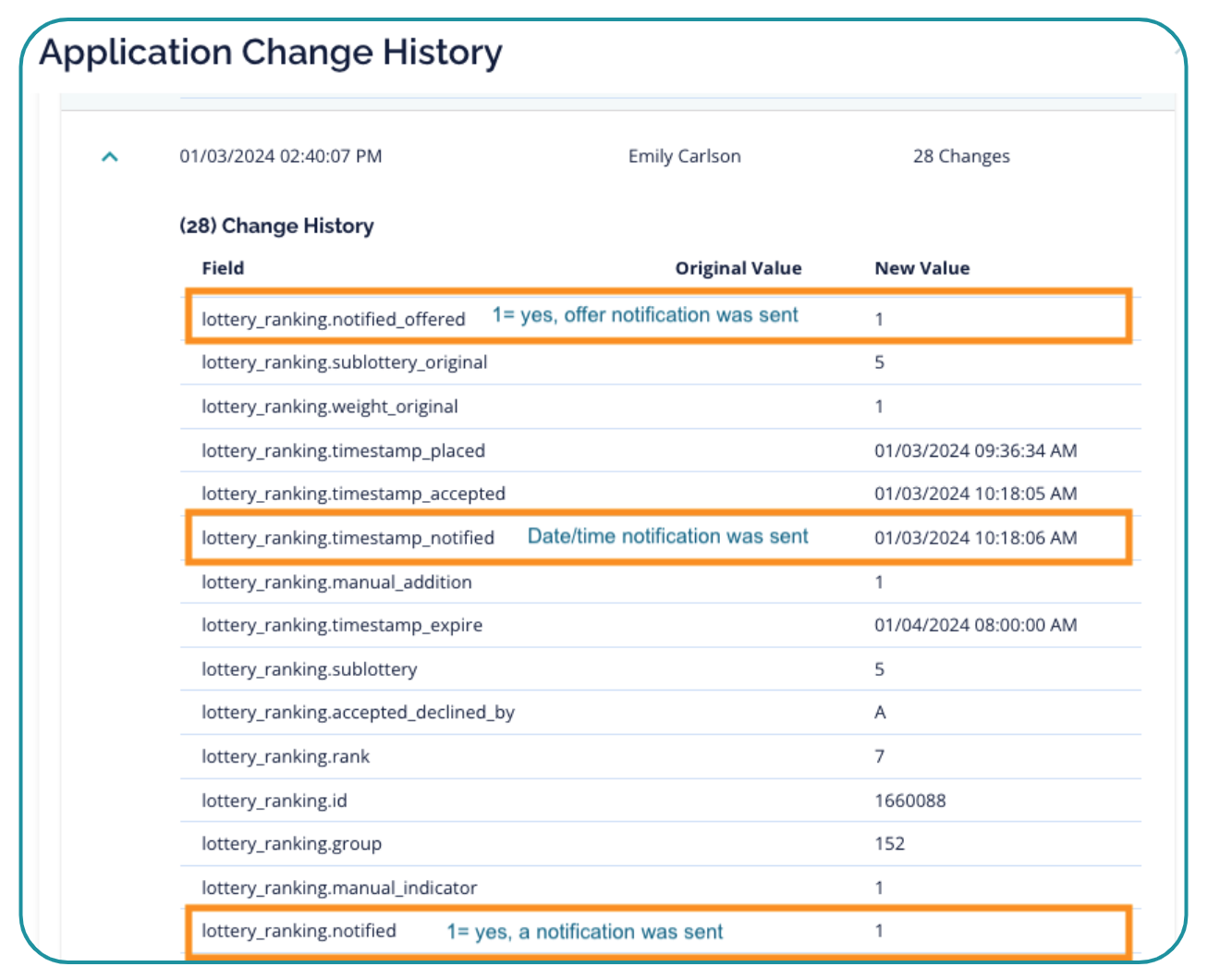Select the lottery_ranking.notified_offered row
Screen dimensions: 1232x979
(x=334, y=319)
